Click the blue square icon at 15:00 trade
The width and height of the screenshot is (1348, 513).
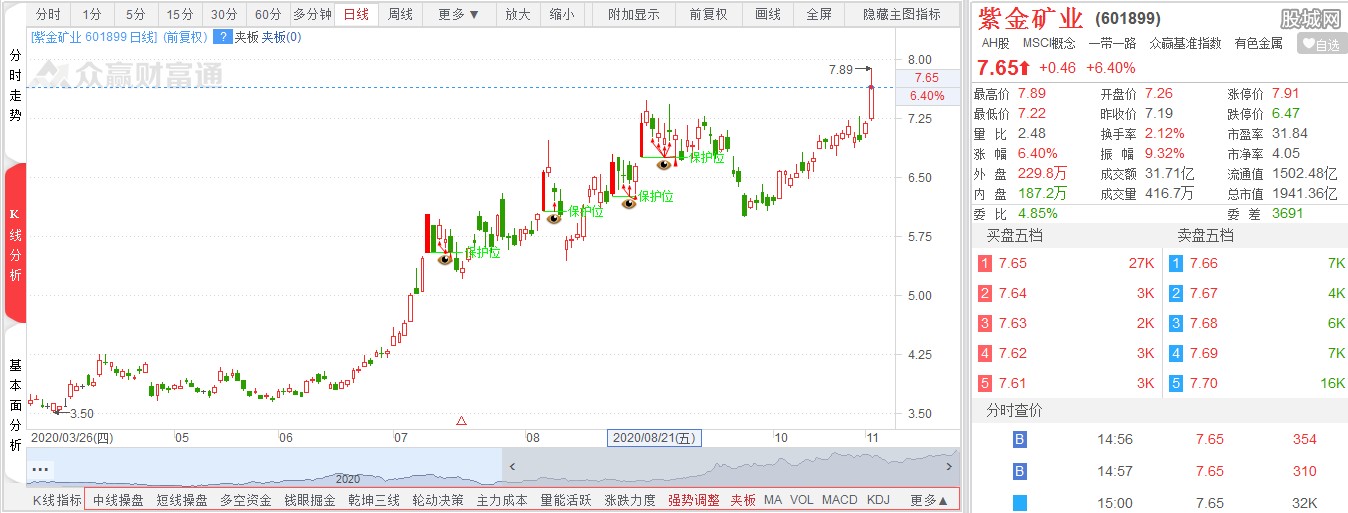coord(1019,503)
